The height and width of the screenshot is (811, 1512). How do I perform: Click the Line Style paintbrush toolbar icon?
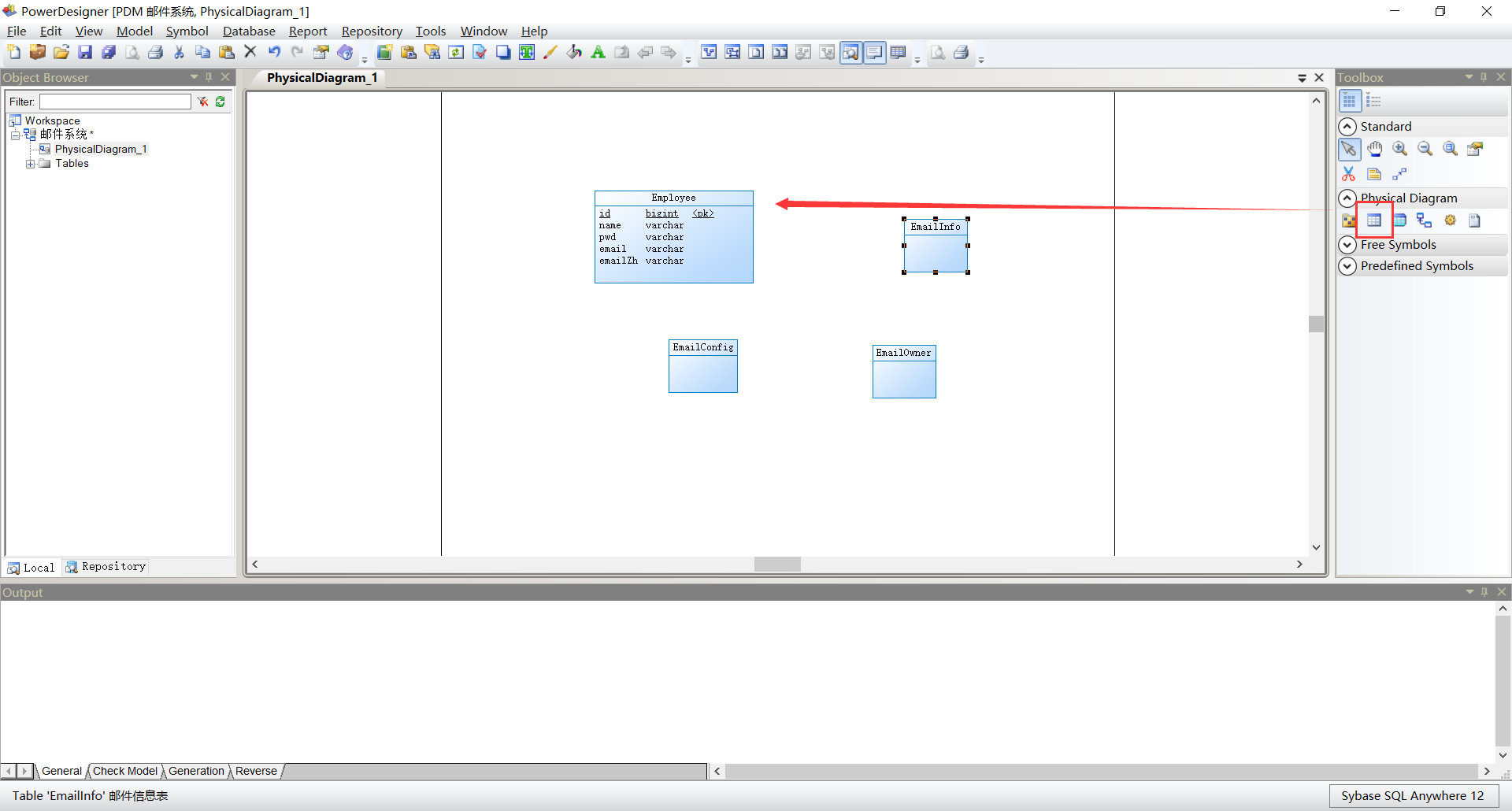(x=550, y=53)
